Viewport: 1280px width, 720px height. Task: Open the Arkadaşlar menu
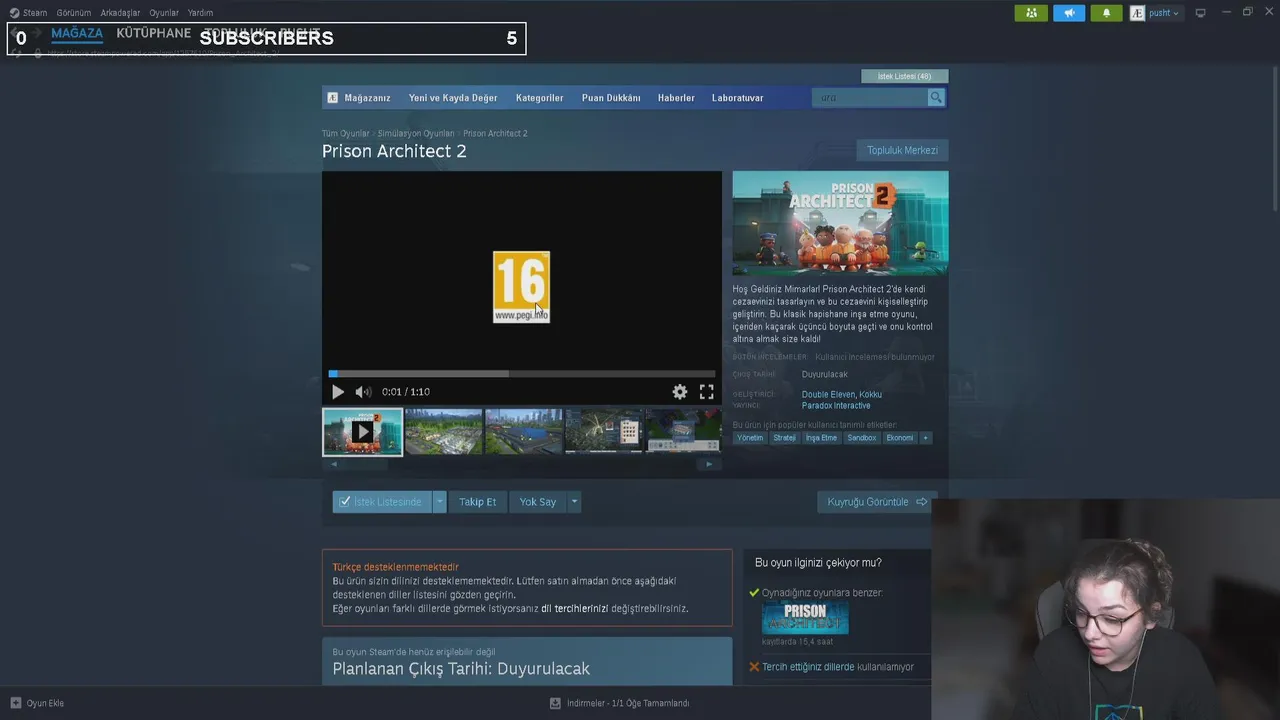pos(120,13)
